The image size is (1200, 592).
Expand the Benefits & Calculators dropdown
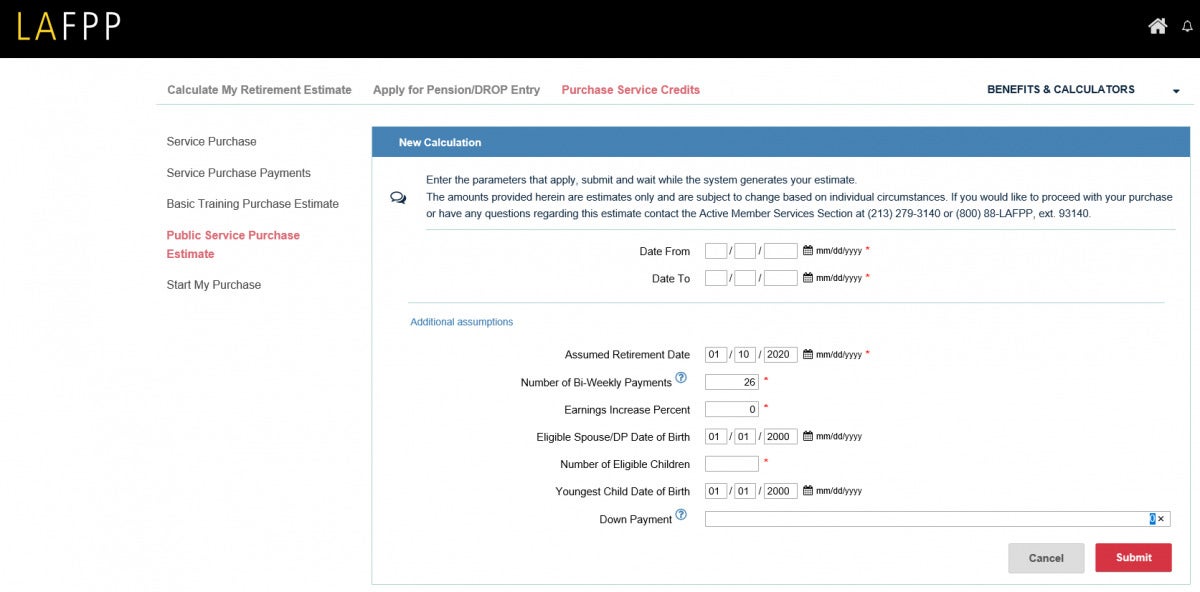coord(1176,91)
